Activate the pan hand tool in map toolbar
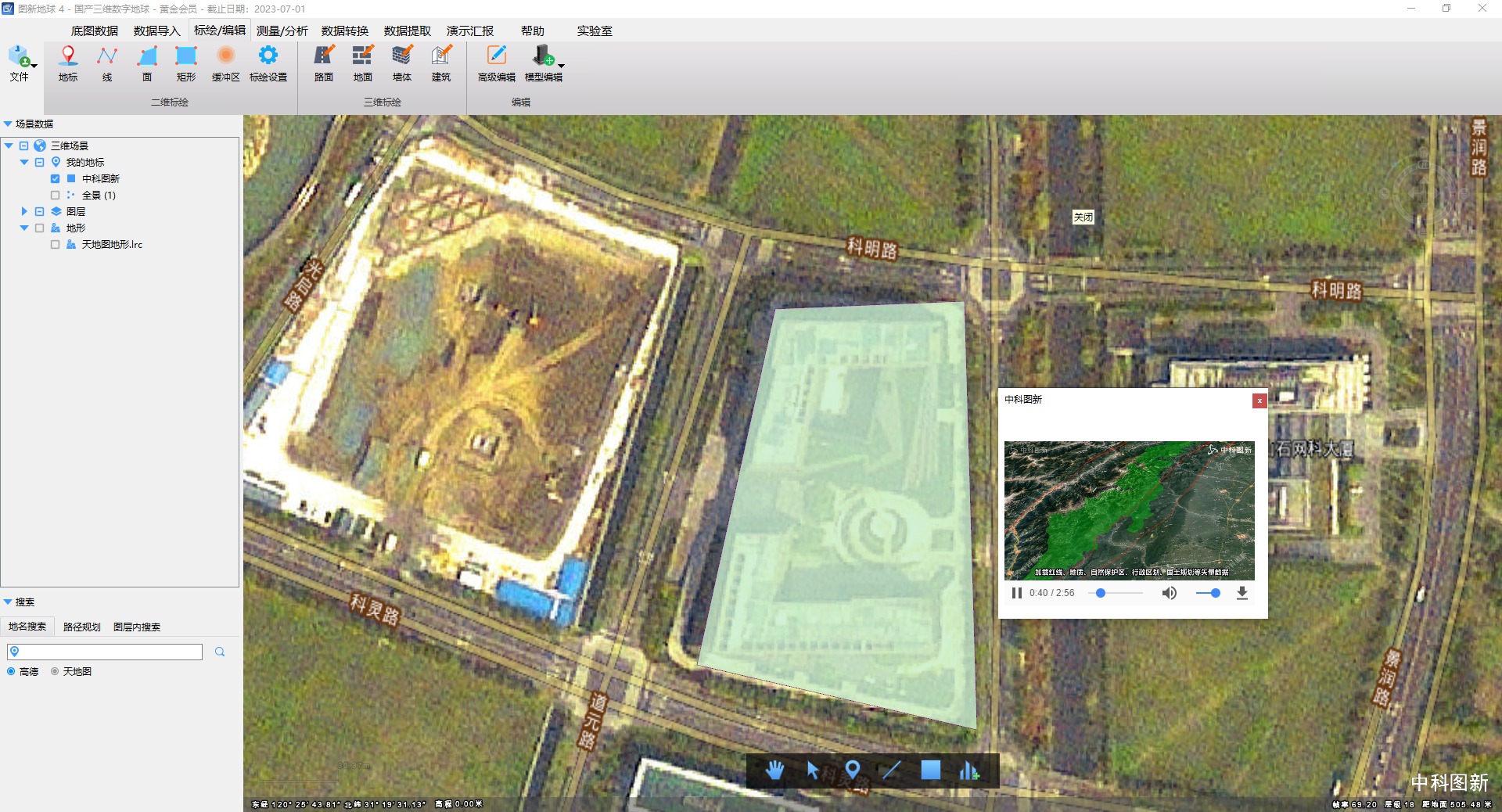The width and height of the screenshot is (1502, 812). coord(774,771)
